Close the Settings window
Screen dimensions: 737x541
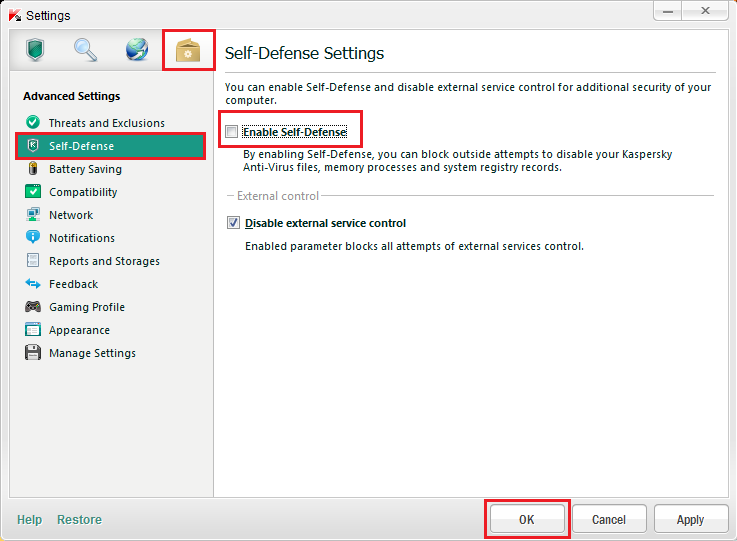point(706,11)
